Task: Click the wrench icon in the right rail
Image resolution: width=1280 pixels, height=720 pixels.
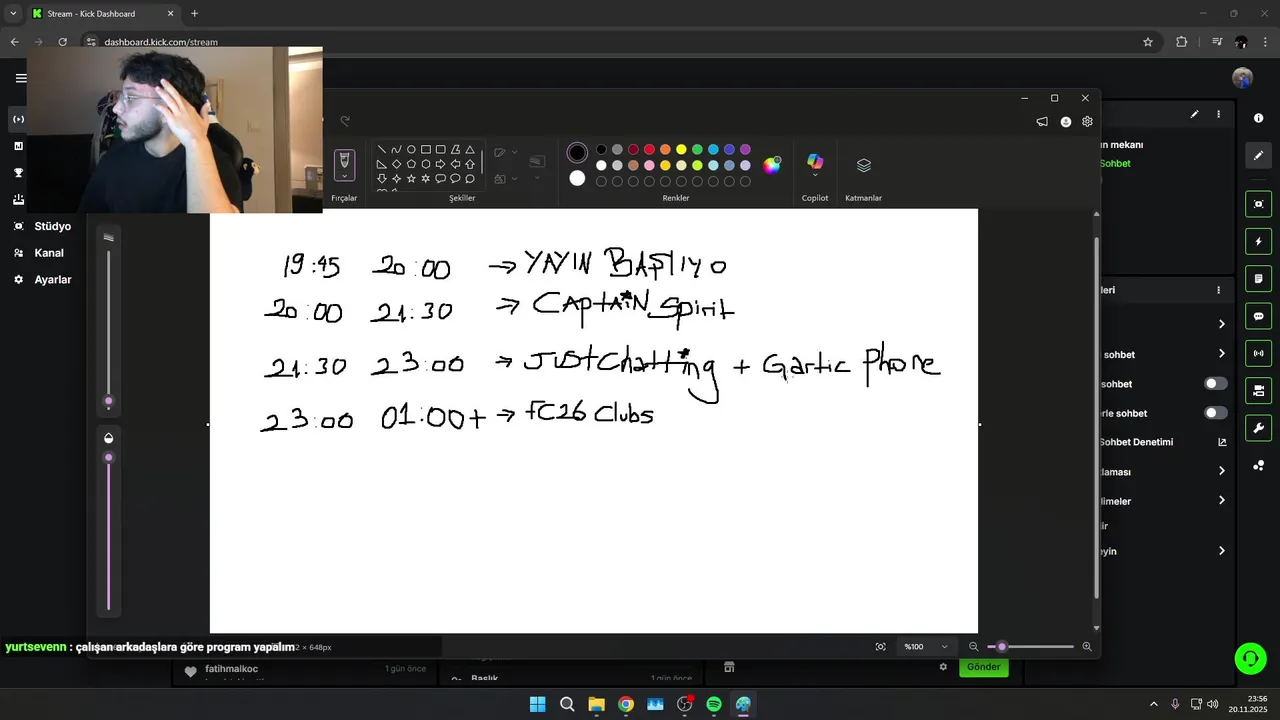Action: tap(1258, 428)
